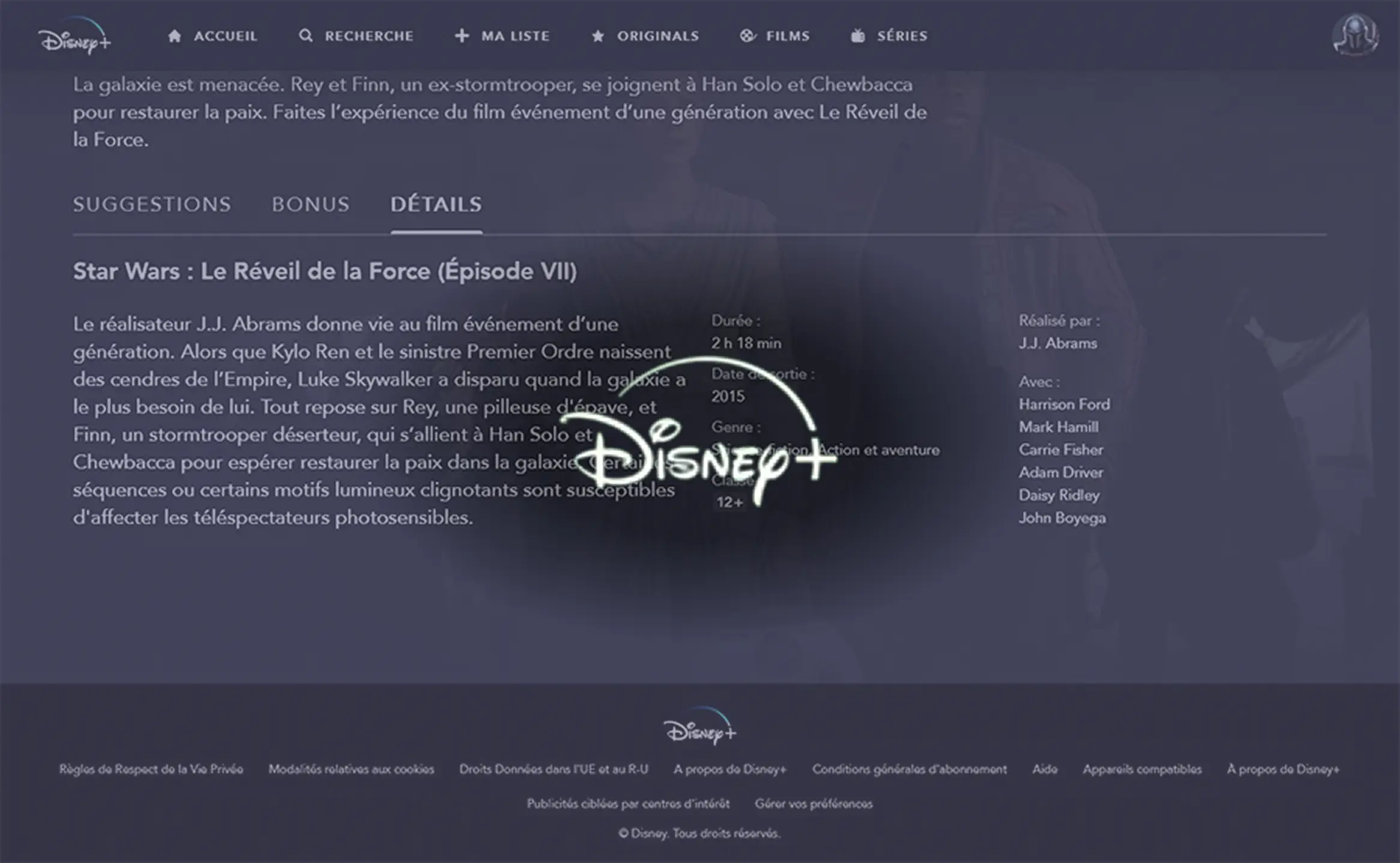Select the film reel icon beside FILMS
This screenshot has height=863, width=1400.
click(748, 35)
